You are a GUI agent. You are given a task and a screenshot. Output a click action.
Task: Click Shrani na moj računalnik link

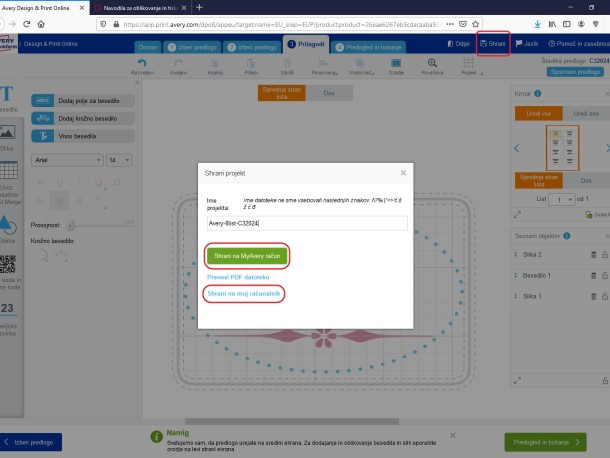244,293
